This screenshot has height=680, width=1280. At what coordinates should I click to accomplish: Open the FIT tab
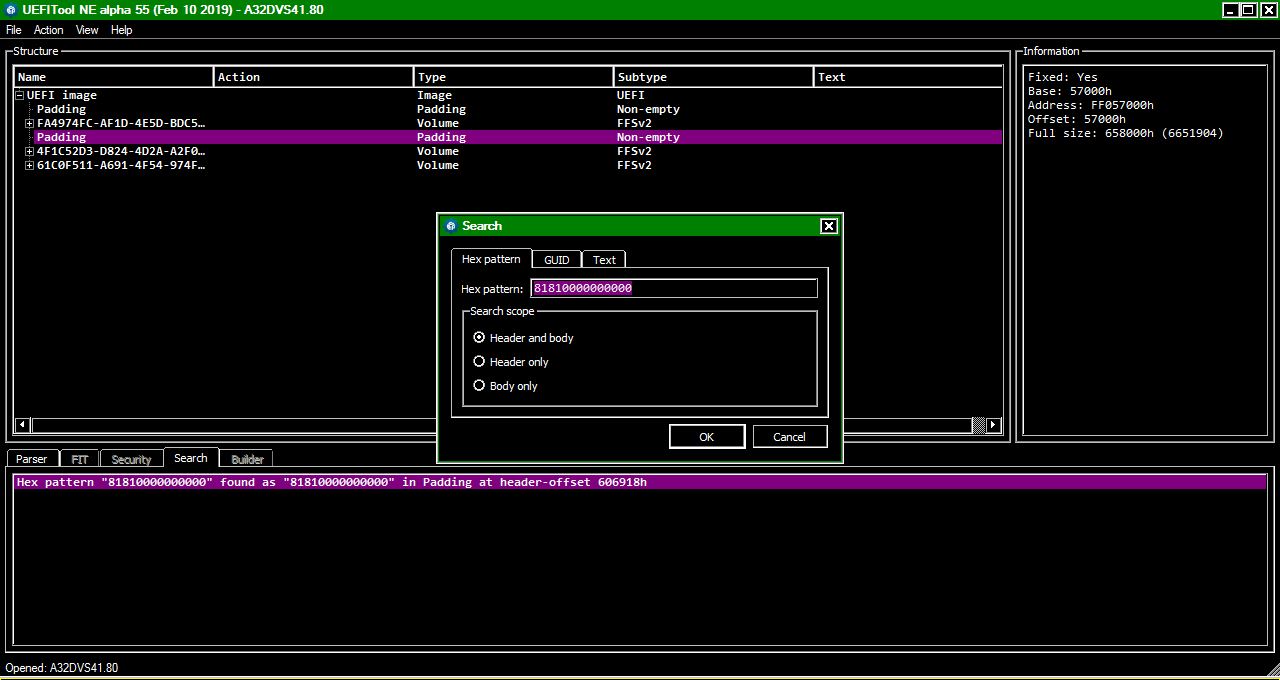pyautogui.click(x=80, y=459)
